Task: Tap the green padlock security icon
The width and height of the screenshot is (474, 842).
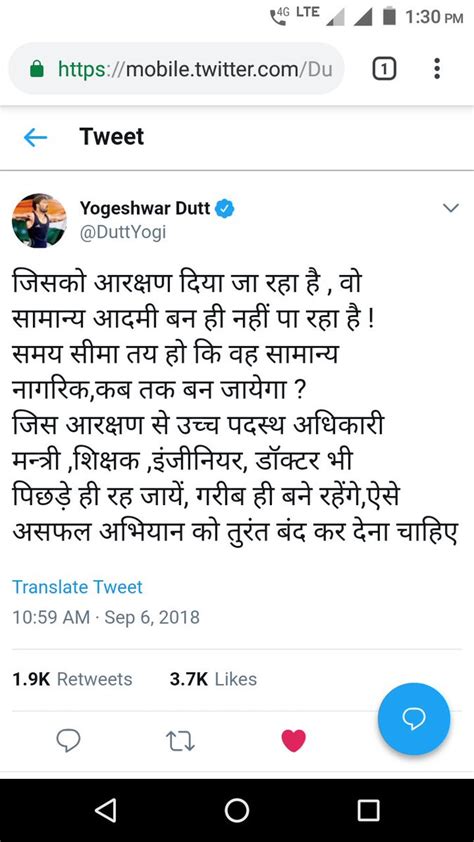Action: (x=37, y=69)
